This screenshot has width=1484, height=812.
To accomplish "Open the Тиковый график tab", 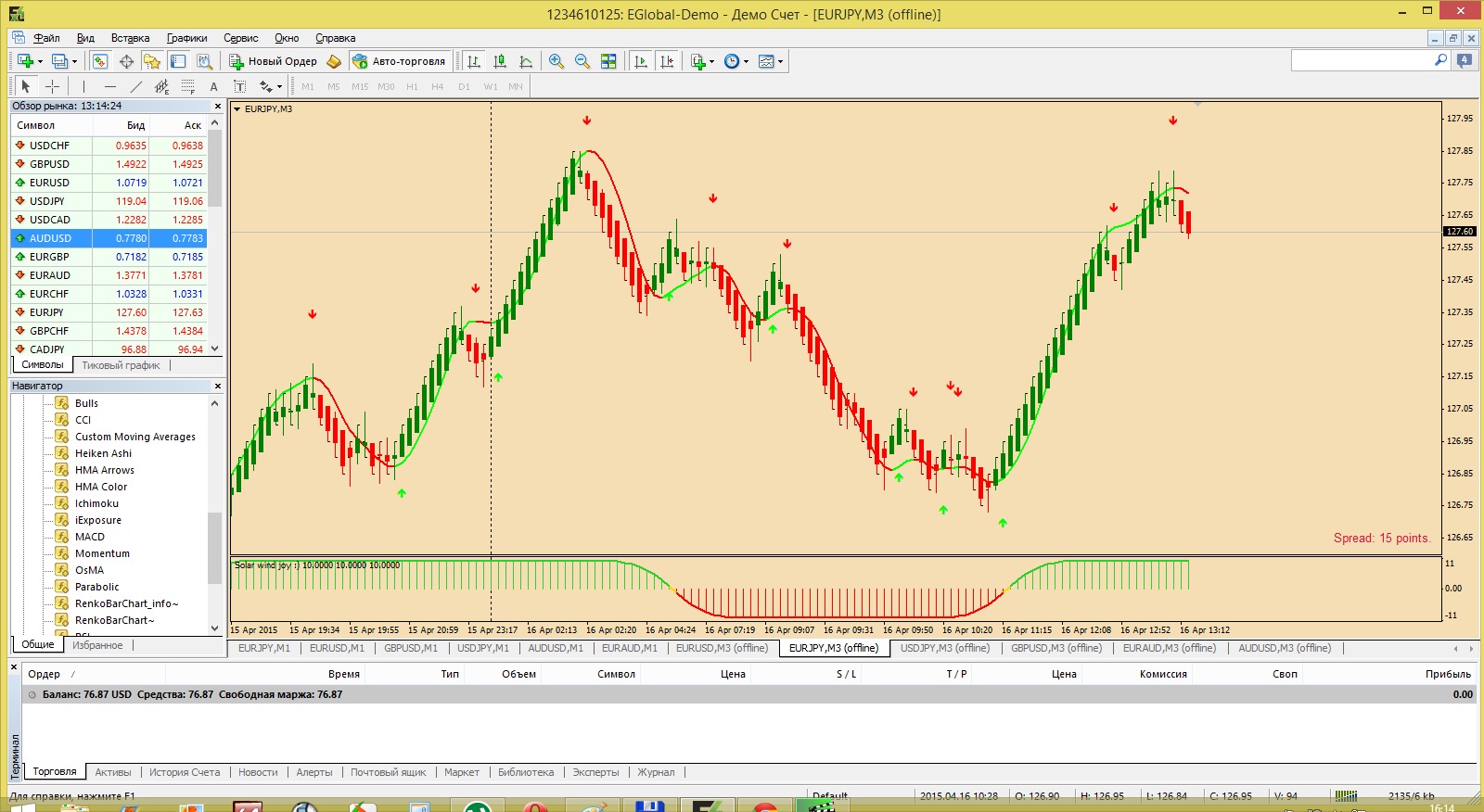I will 121,365.
